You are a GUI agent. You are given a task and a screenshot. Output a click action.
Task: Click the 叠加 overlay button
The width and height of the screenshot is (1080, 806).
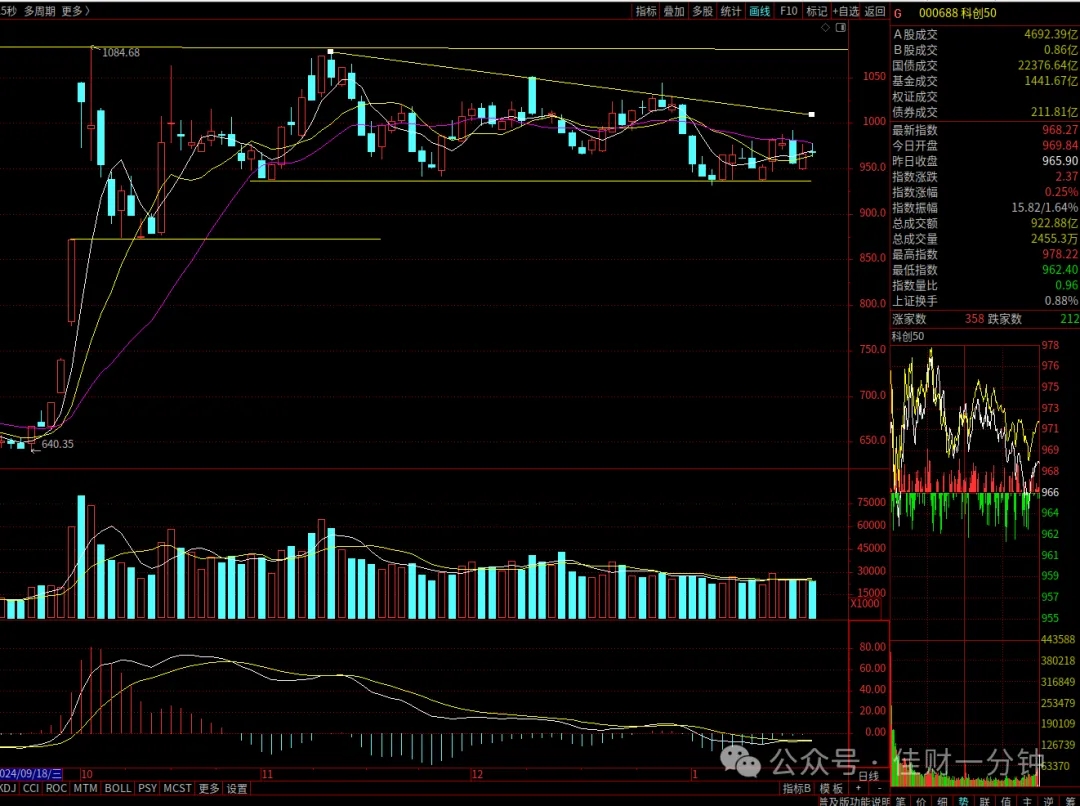pyautogui.click(x=674, y=11)
